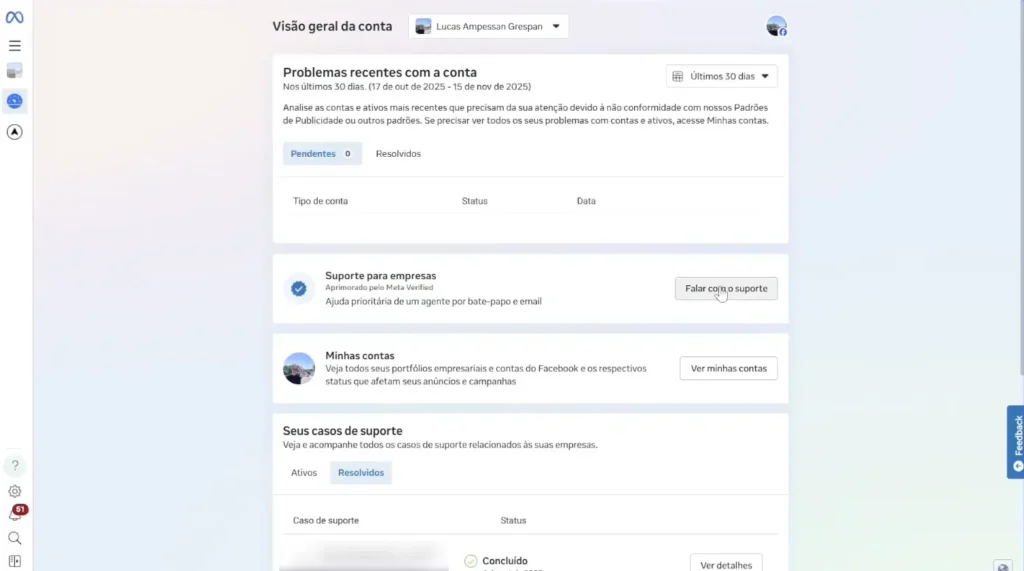This screenshot has width=1024, height=571.
Task: Click the Problemas recentes com a conta heading
Action: (x=379, y=73)
